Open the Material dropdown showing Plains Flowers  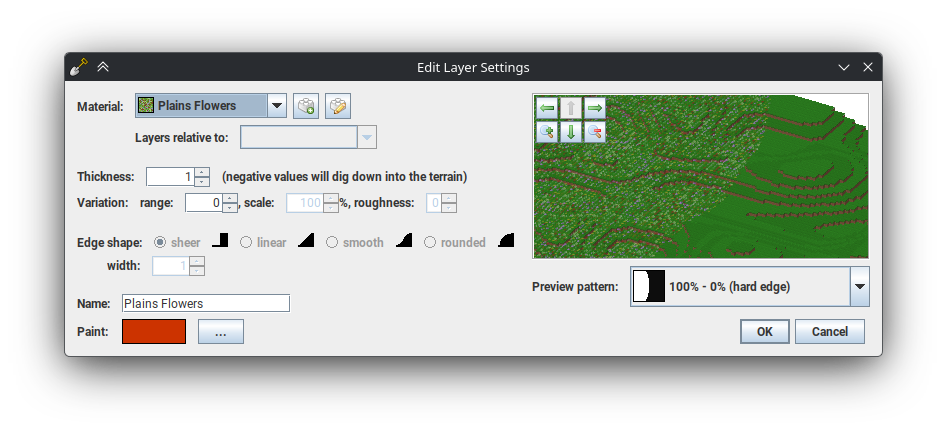(277, 106)
